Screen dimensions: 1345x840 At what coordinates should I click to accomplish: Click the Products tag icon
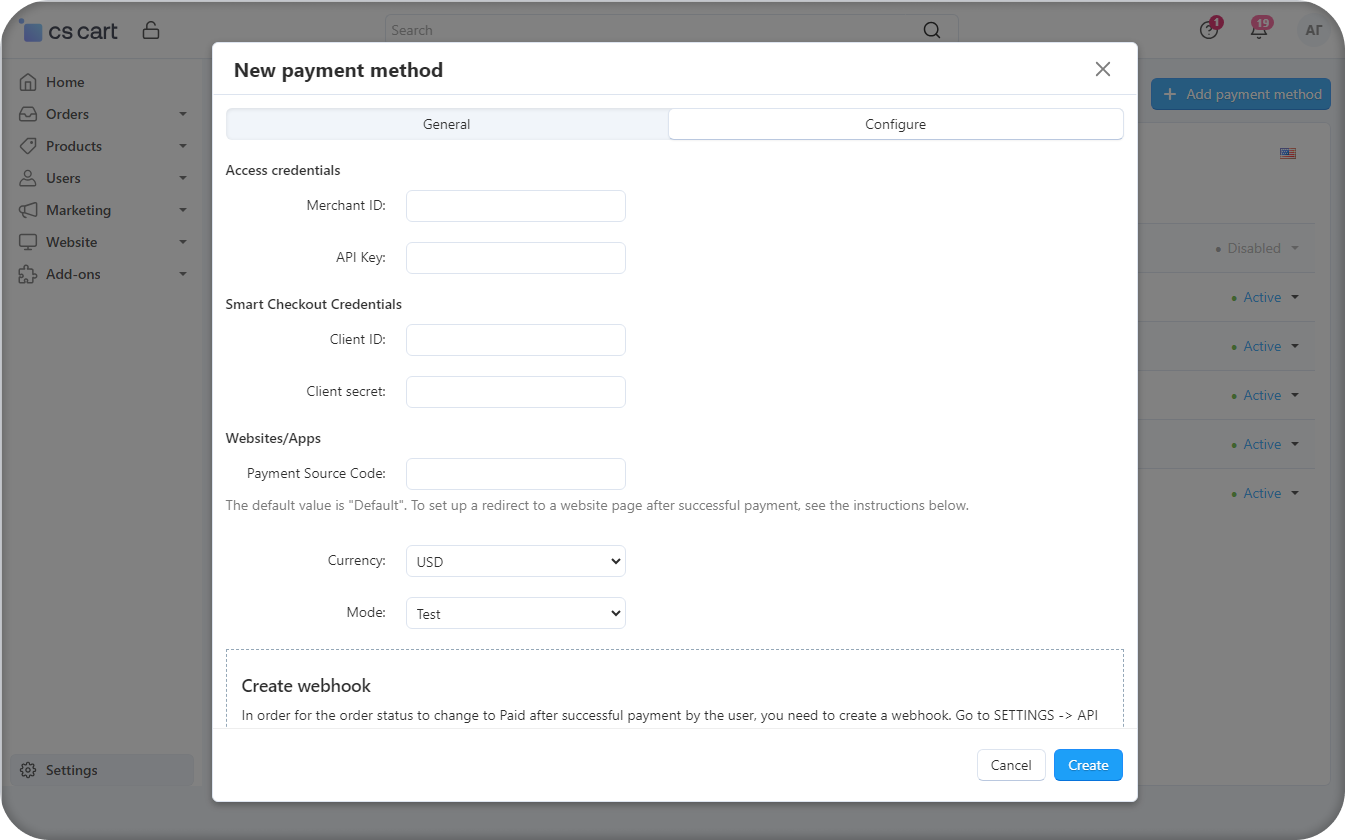28,146
